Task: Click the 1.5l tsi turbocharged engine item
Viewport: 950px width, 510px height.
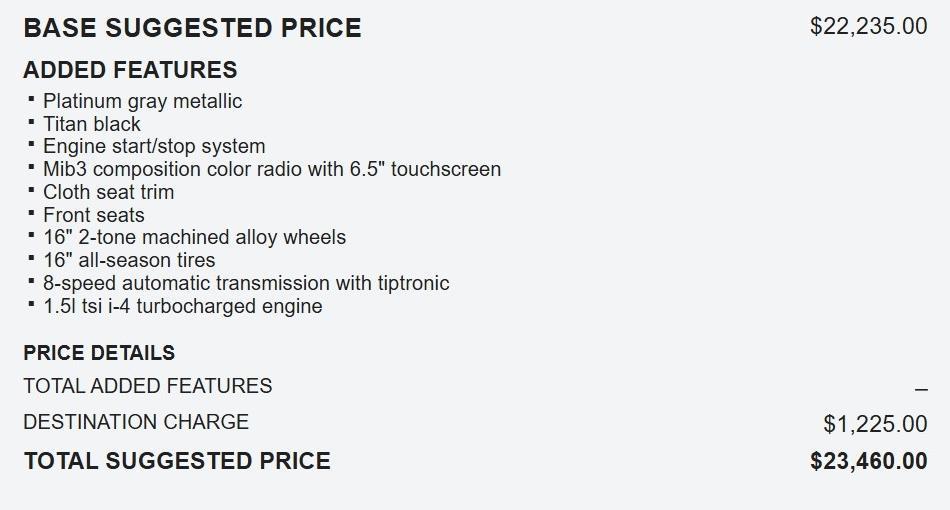Action: [x=182, y=306]
